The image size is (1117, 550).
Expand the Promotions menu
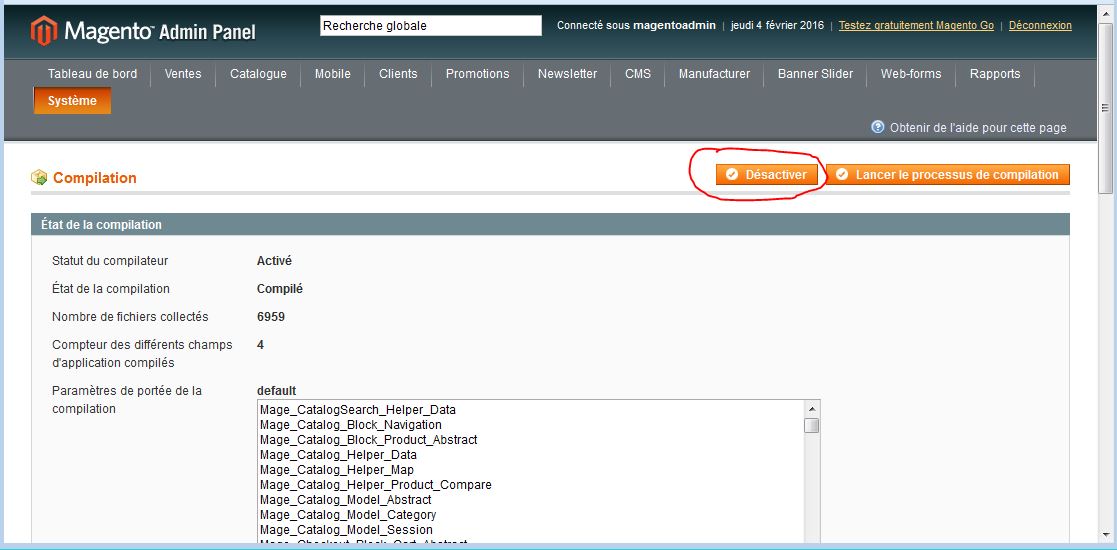tap(477, 74)
